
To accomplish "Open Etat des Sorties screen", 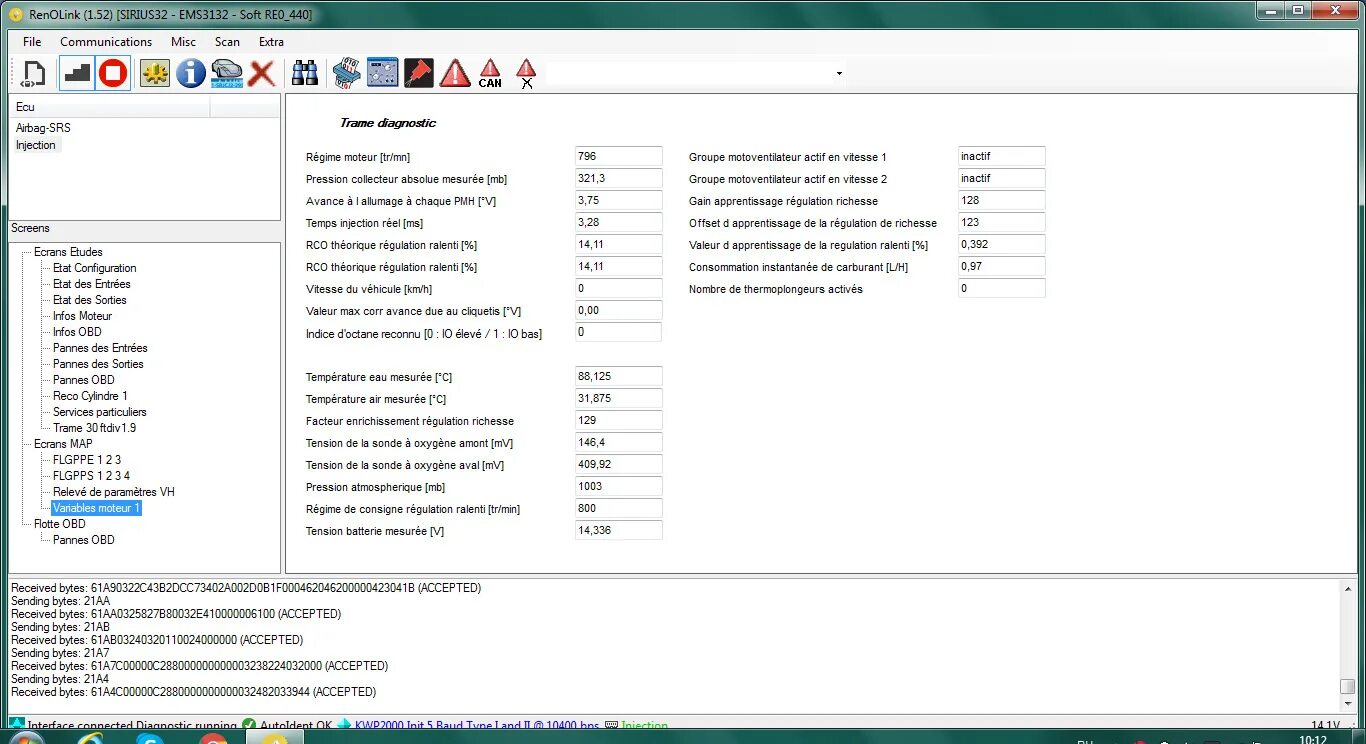I will click(x=90, y=300).
